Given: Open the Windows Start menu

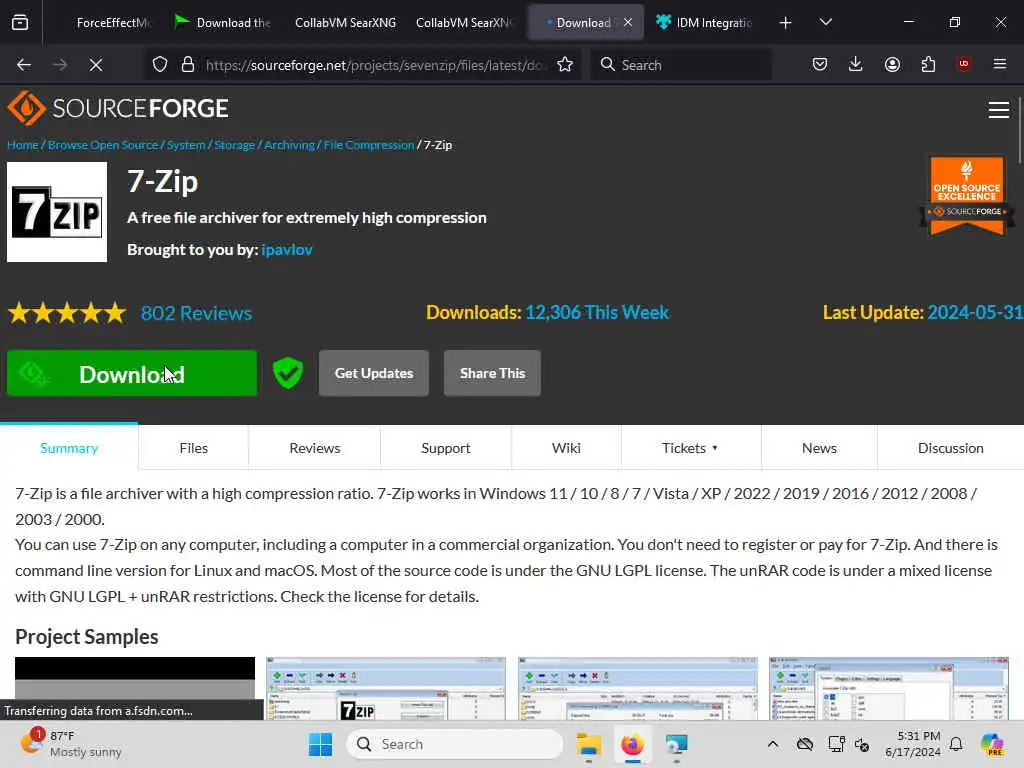Looking at the screenshot, I should click(320, 744).
